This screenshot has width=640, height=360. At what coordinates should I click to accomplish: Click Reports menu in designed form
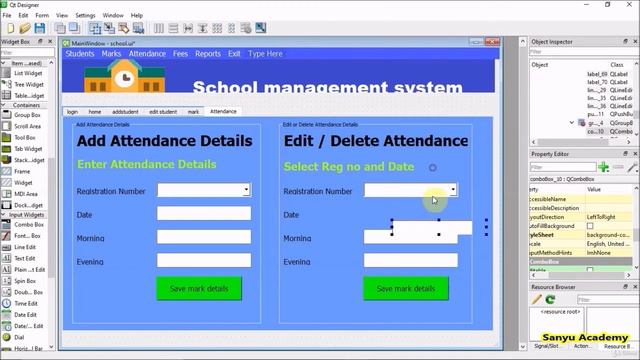[x=208, y=53]
